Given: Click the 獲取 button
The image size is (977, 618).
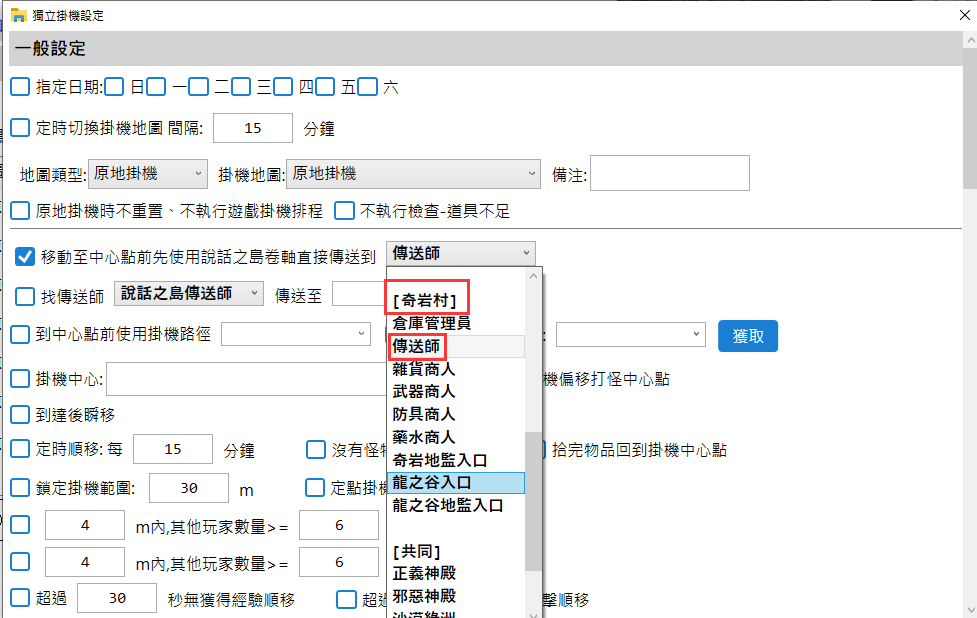Looking at the screenshot, I should click(747, 336).
